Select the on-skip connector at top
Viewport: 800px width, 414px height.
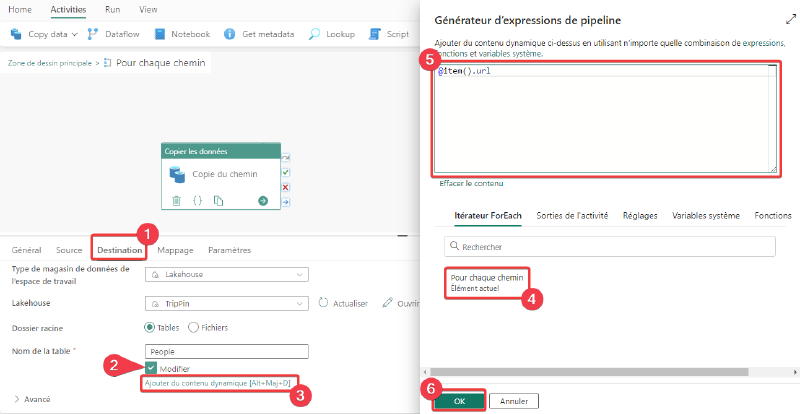pyautogui.click(x=286, y=158)
